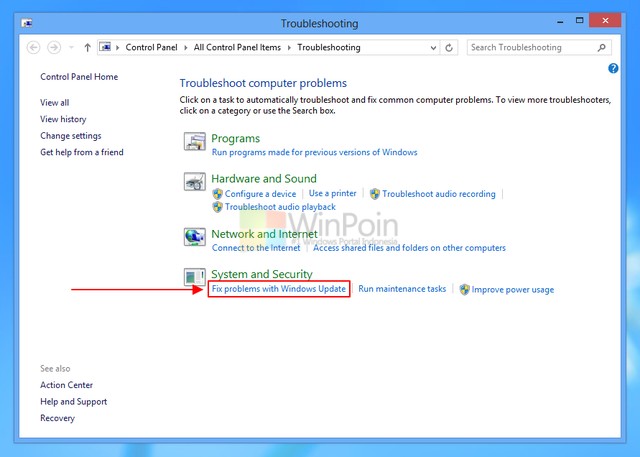The height and width of the screenshot is (457, 640).
Task: Click shield icon beside Improve power usage
Action: click(x=464, y=290)
